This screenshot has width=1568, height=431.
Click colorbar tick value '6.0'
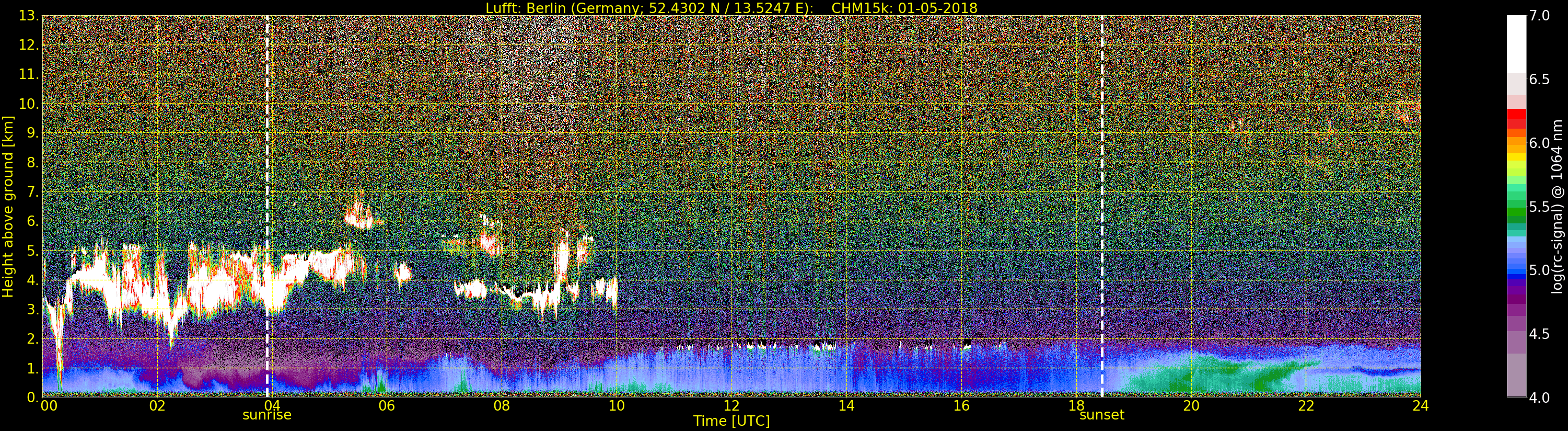pyautogui.click(x=1539, y=143)
